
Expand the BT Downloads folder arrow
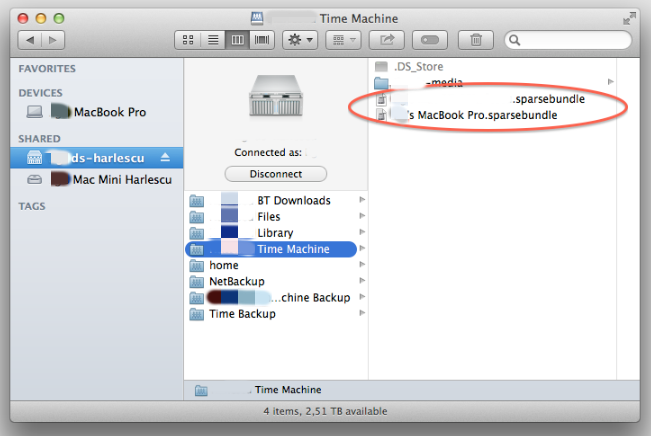[362, 200]
